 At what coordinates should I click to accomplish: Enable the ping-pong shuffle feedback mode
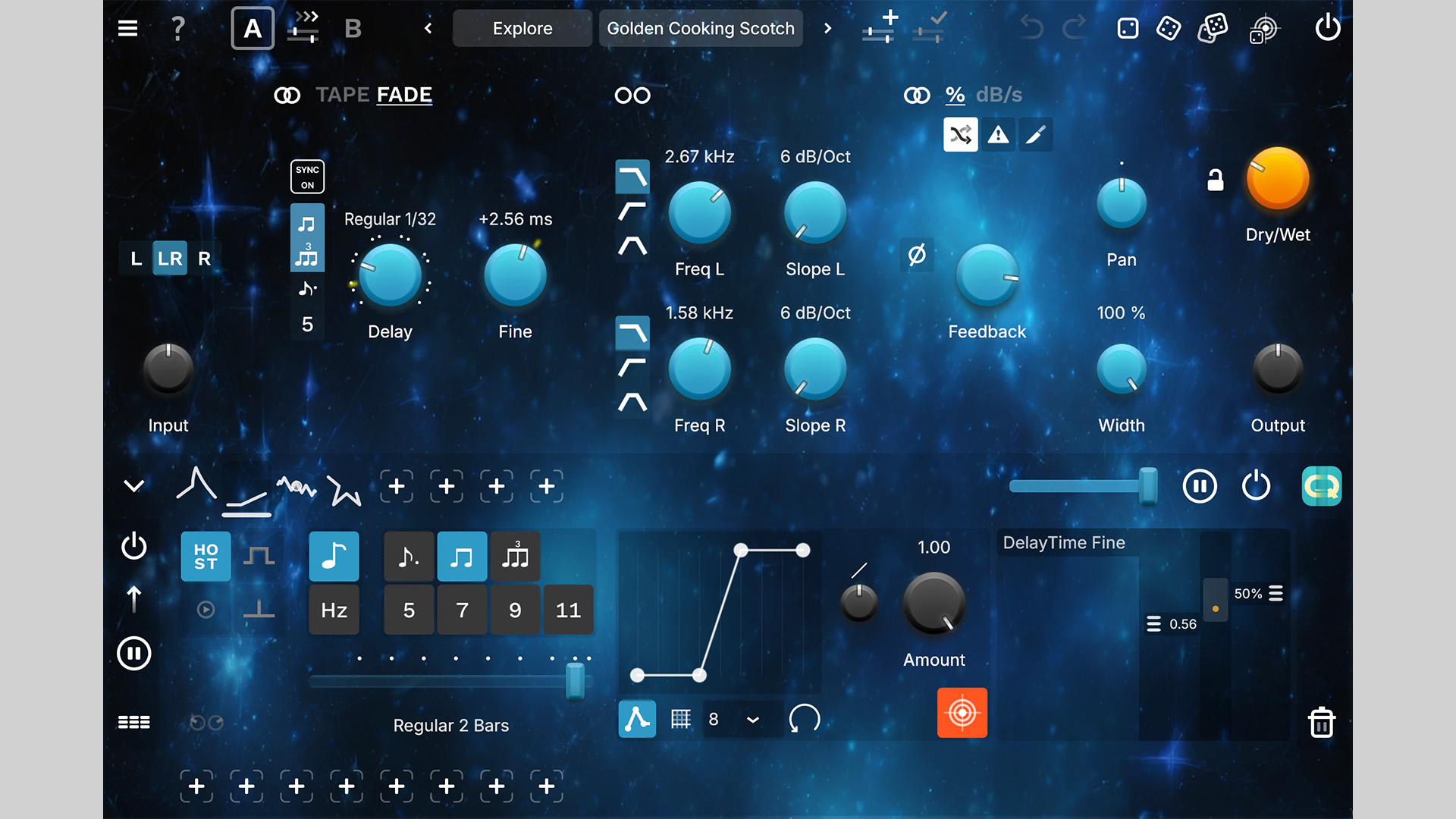pos(961,134)
